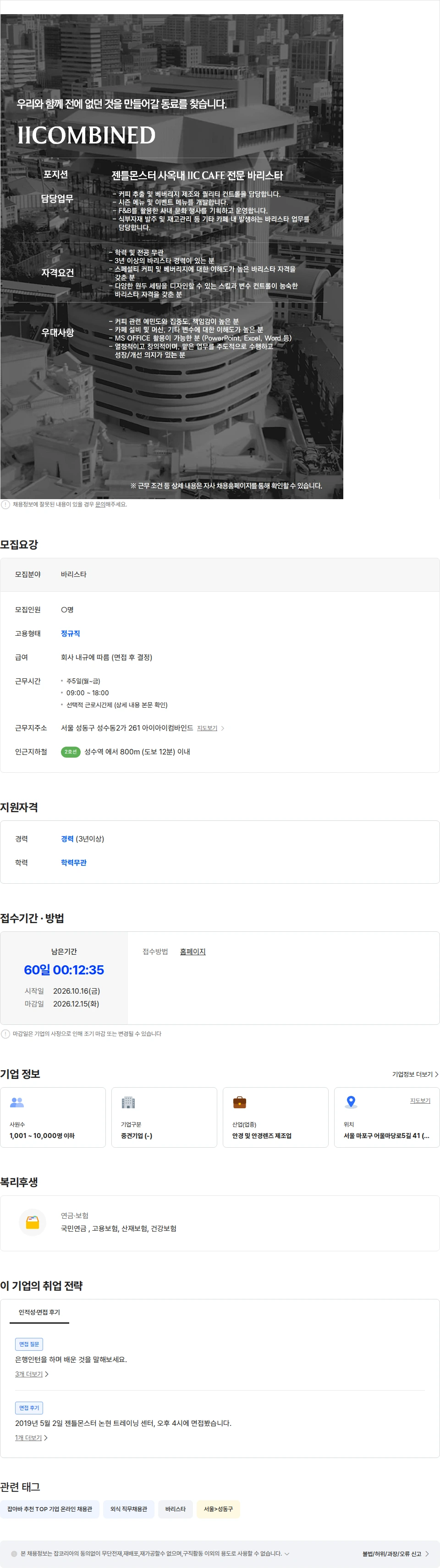This screenshot has height=1568, width=440.
Task: Select the 정규직 employment type link
Action: point(70,633)
